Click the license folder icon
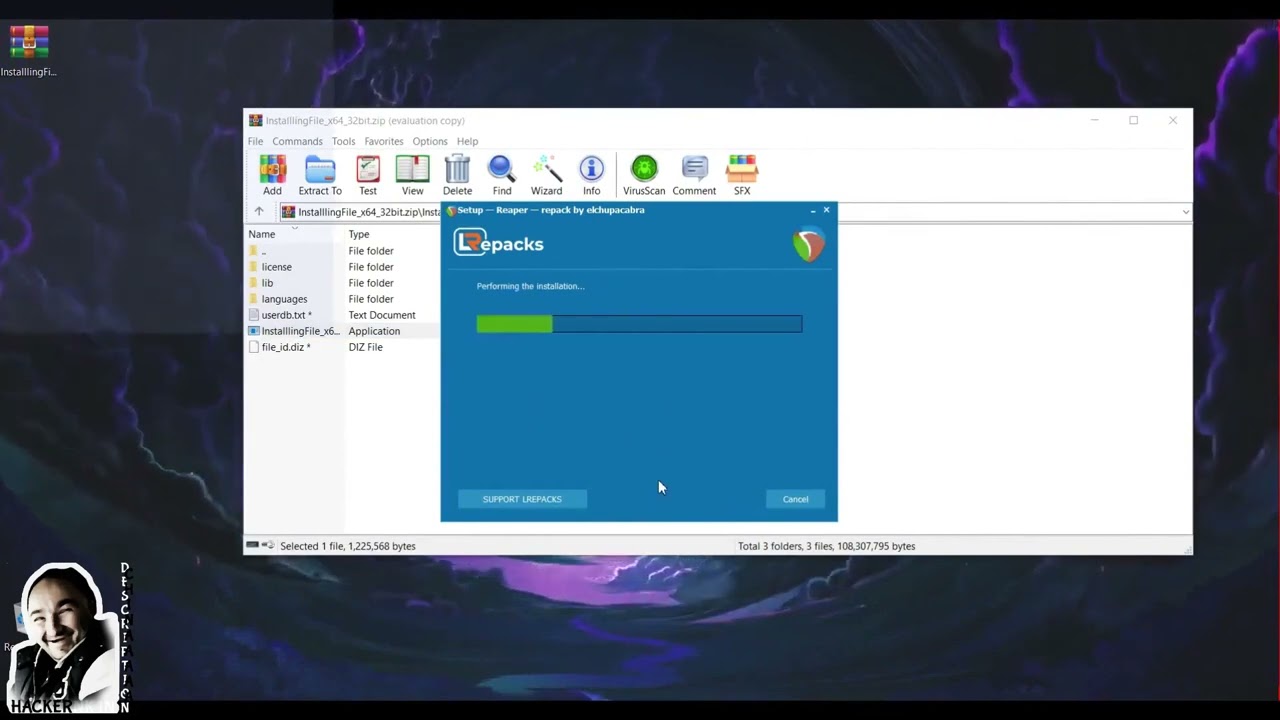 (254, 267)
